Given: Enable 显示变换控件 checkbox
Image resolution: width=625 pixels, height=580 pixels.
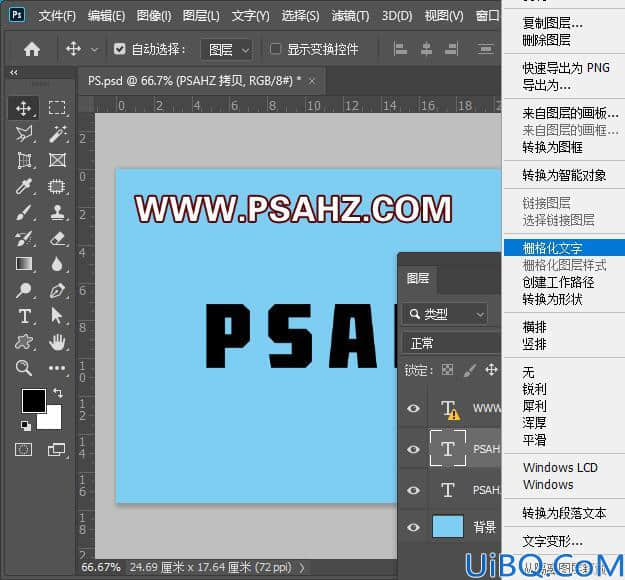Looking at the screenshot, I should pyautogui.click(x=275, y=49).
